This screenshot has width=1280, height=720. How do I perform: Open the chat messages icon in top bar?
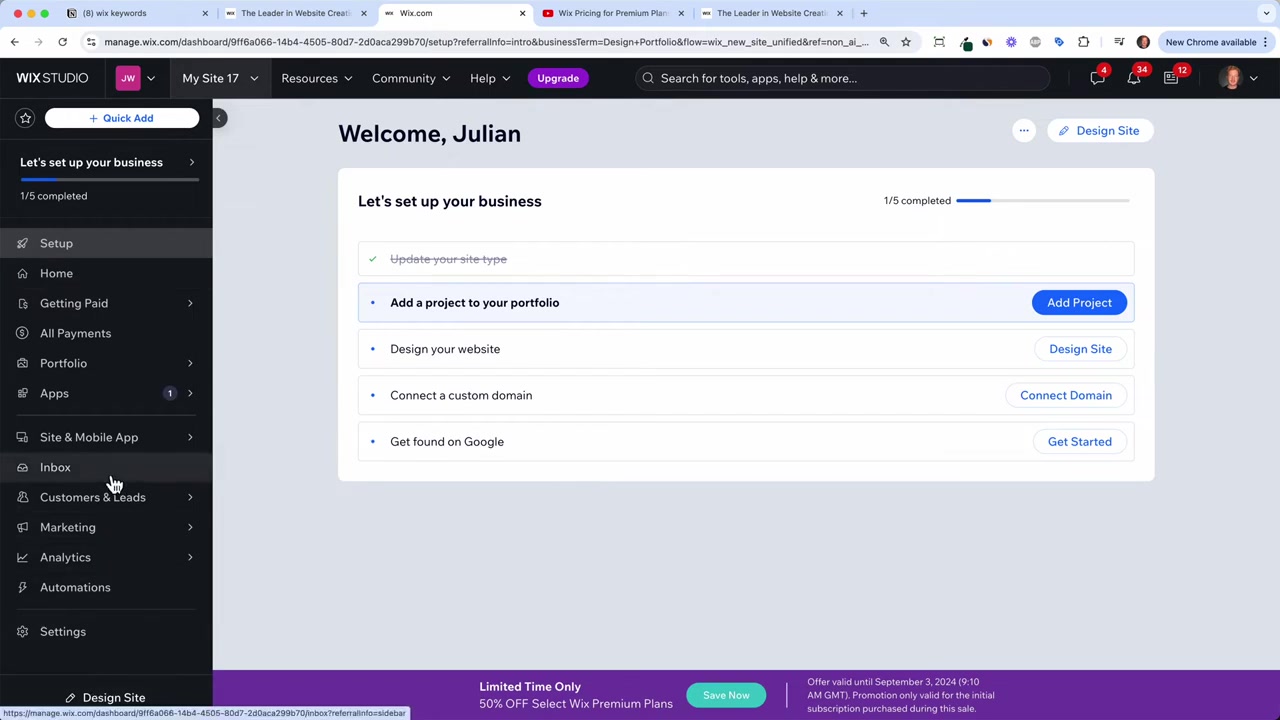coord(1097,78)
